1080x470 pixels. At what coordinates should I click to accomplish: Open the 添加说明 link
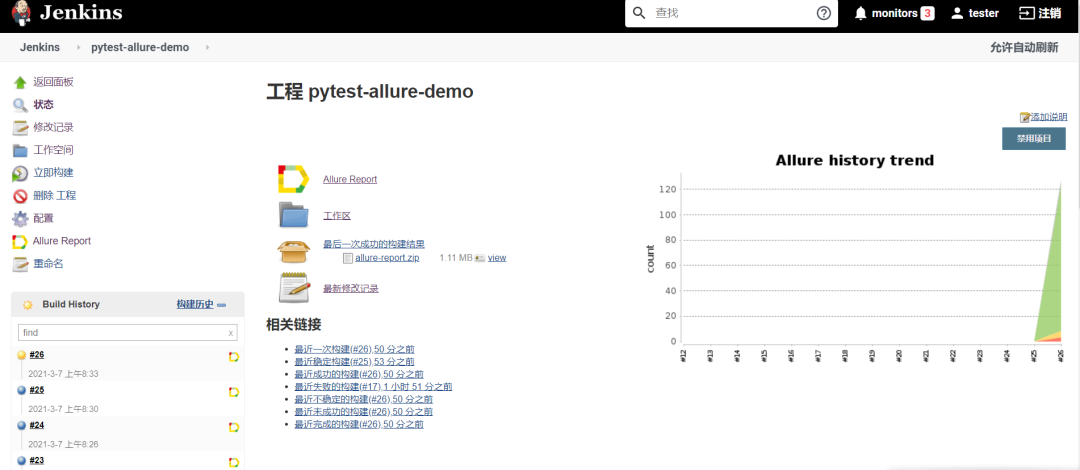(1049, 117)
